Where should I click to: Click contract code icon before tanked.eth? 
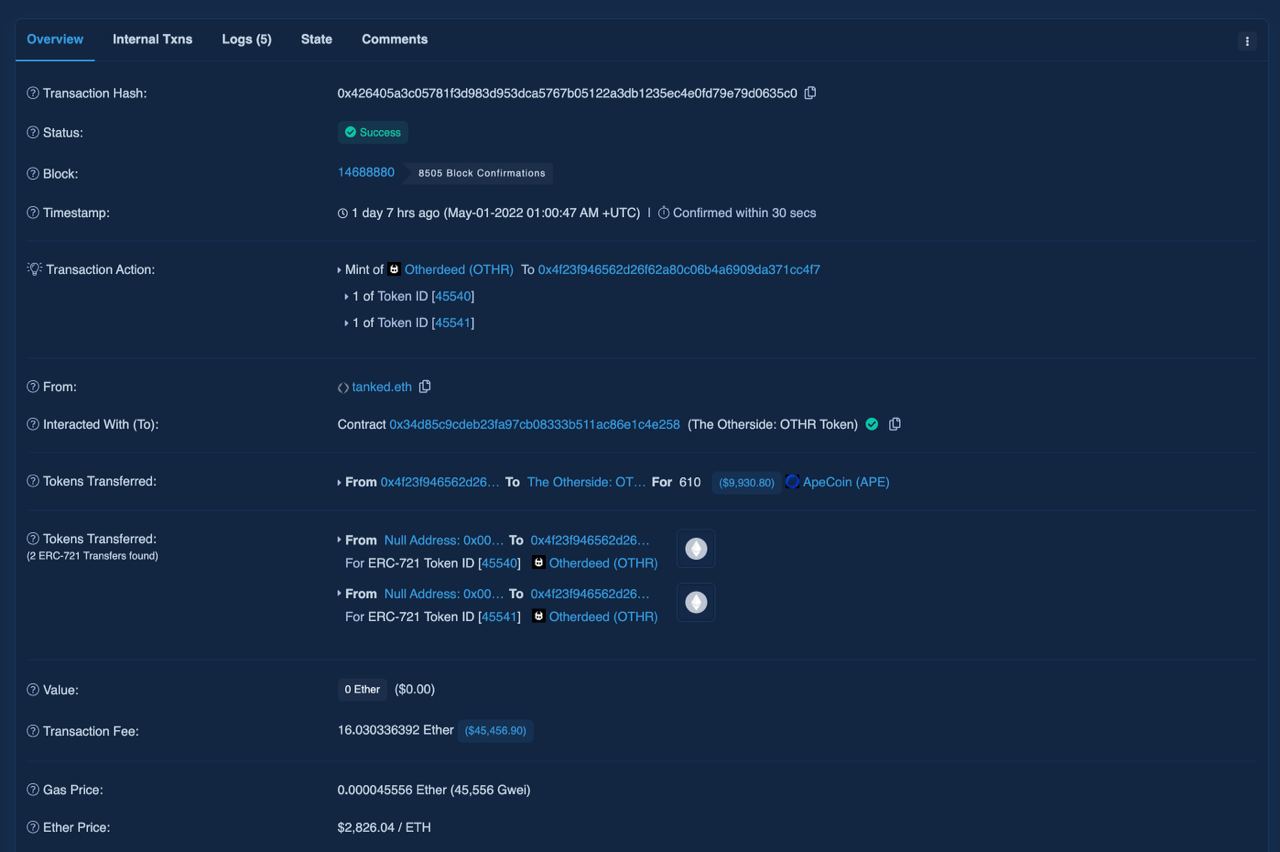tap(343, 387)
